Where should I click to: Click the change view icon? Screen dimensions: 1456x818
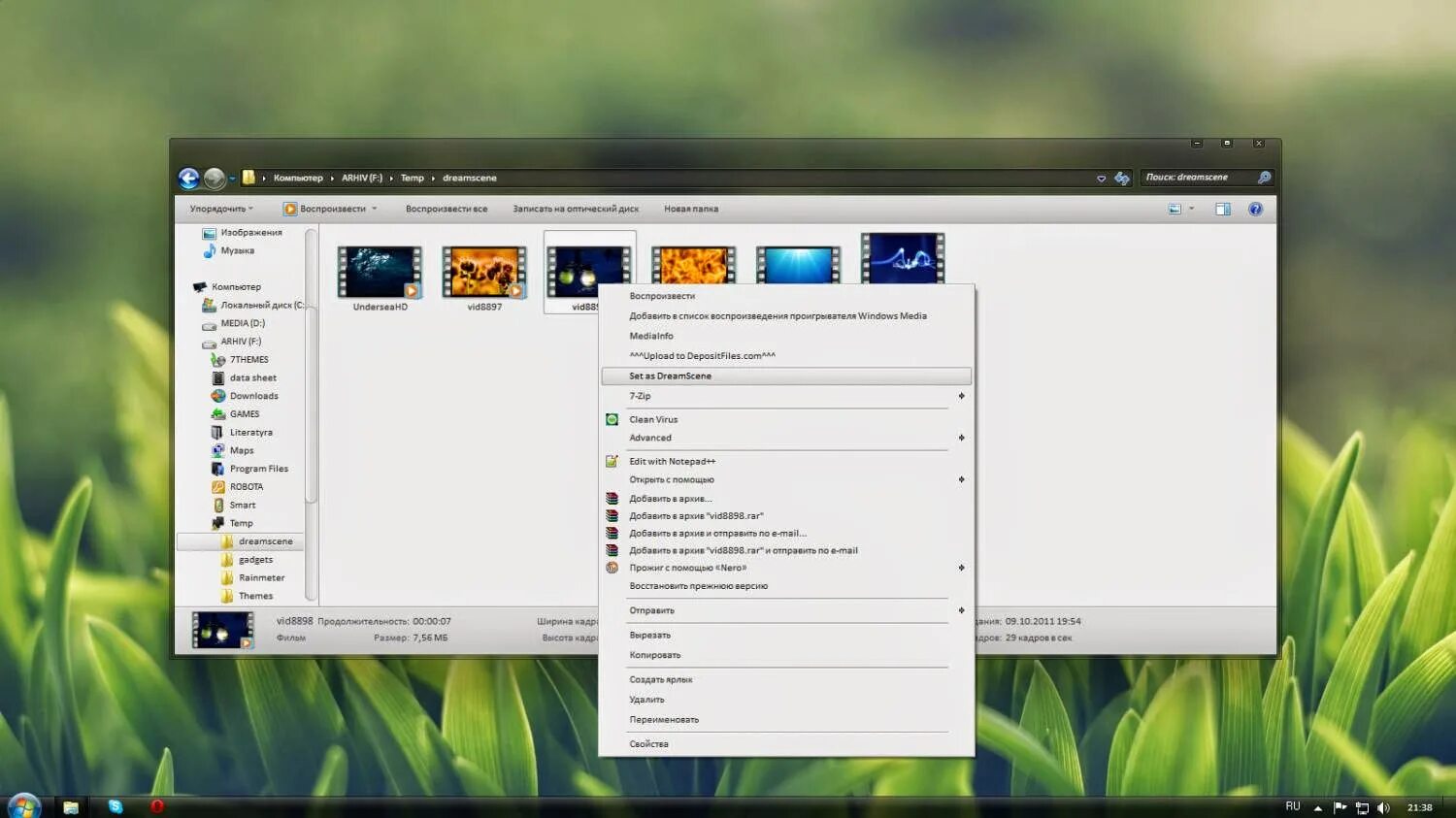(x=1175, y=209)
